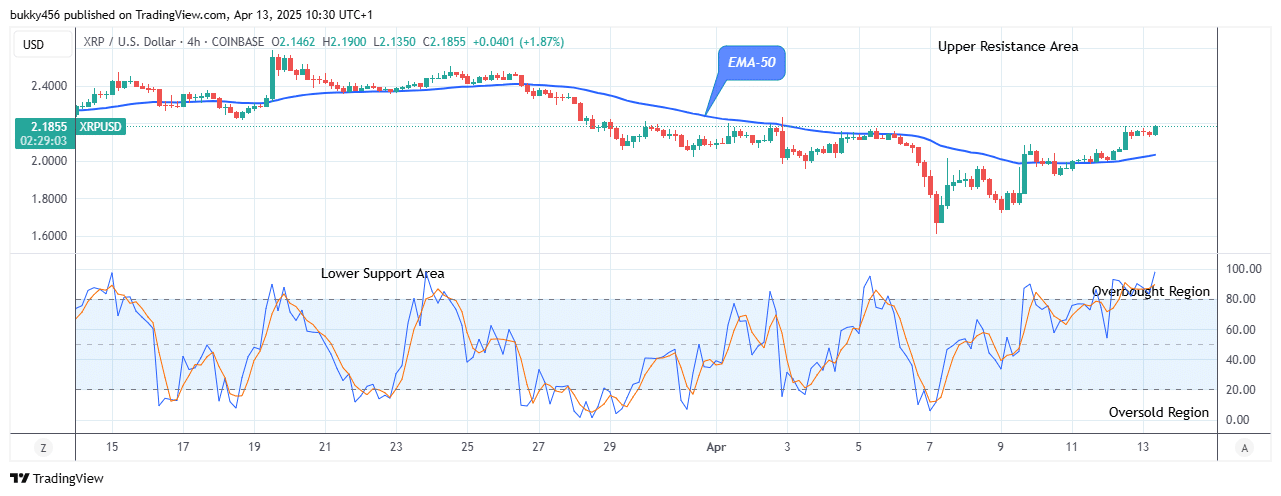Click the XRPUSD price label 2.1855
The height and width of the screenshot is (496, 1281).
point(43,128)
